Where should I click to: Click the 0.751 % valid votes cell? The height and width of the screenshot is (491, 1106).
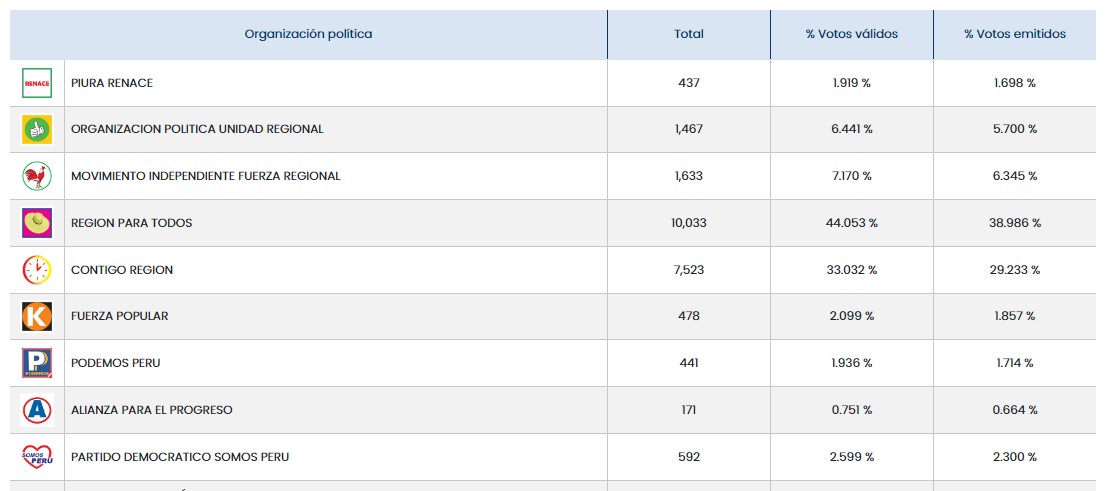[x=851, y=410]
